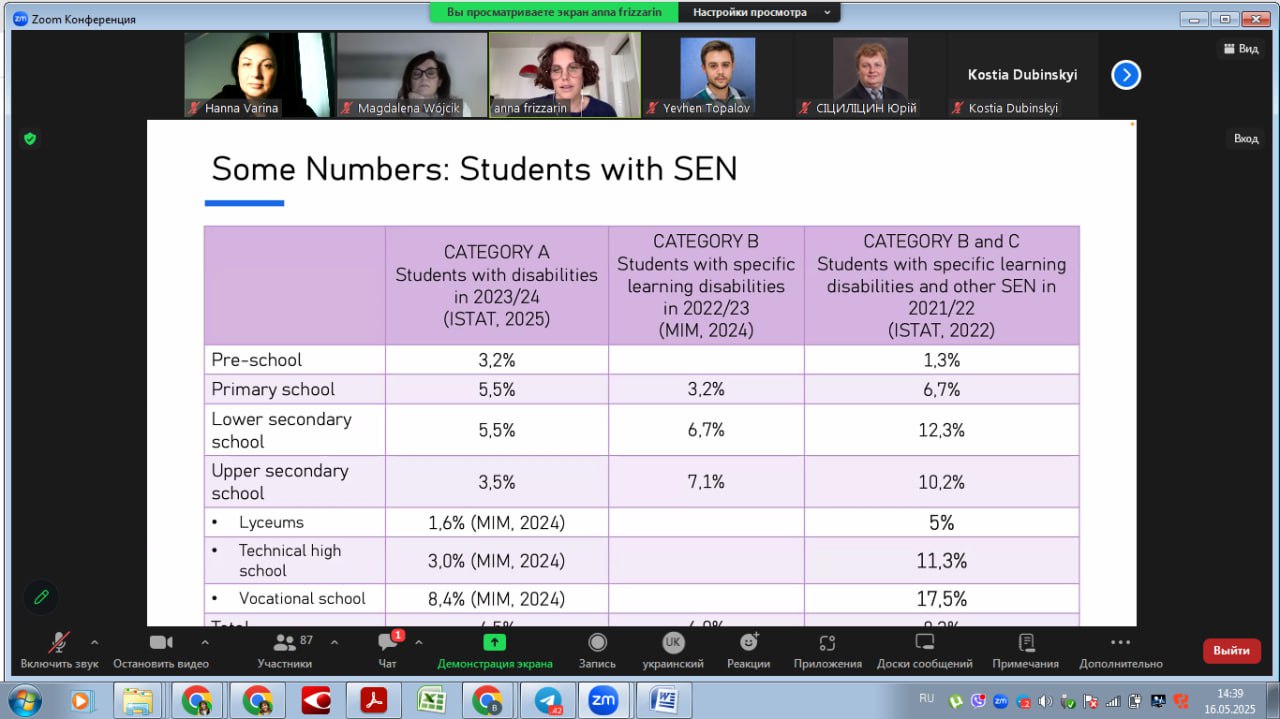The height and width of the screenshot is (719, 1280).
Task: Open the Apps panel
Action: click(x=827, y=643)
